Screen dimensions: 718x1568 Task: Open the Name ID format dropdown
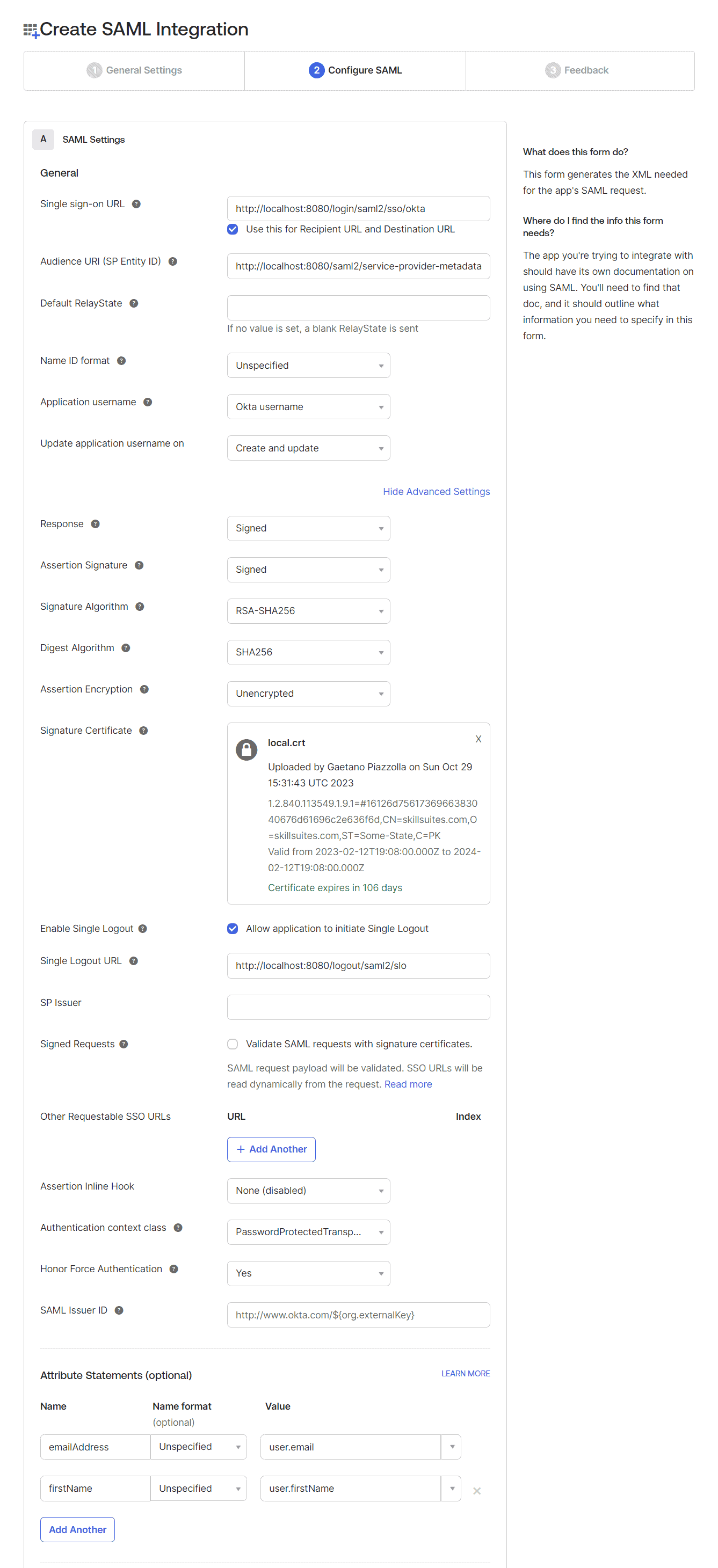coord(308,365)
